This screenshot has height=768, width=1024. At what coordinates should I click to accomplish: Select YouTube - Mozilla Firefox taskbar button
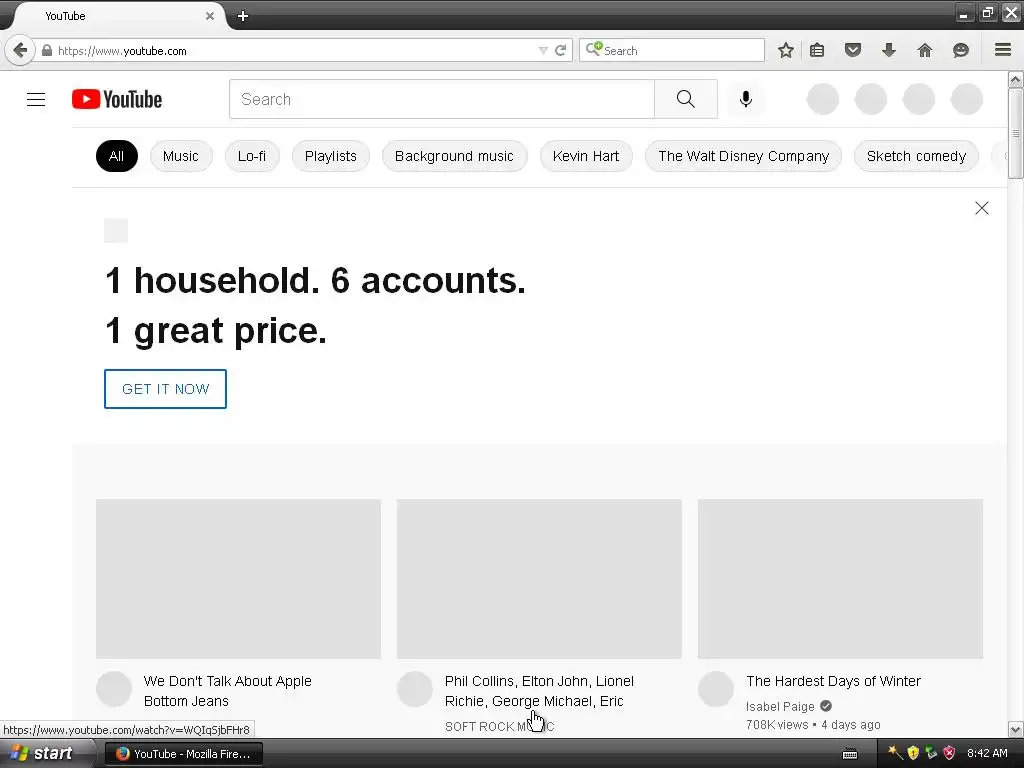pyautogui.click(x=184, y=754)
